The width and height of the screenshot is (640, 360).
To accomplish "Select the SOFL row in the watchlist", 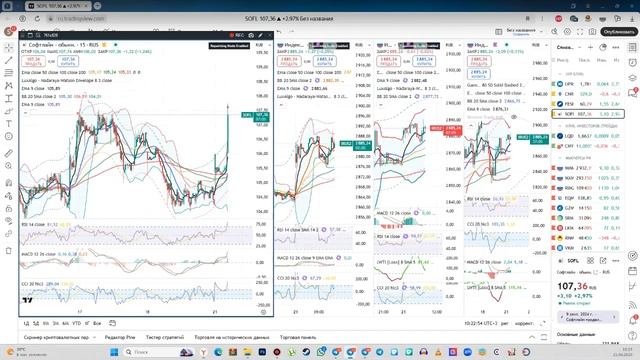I will 588,114.
